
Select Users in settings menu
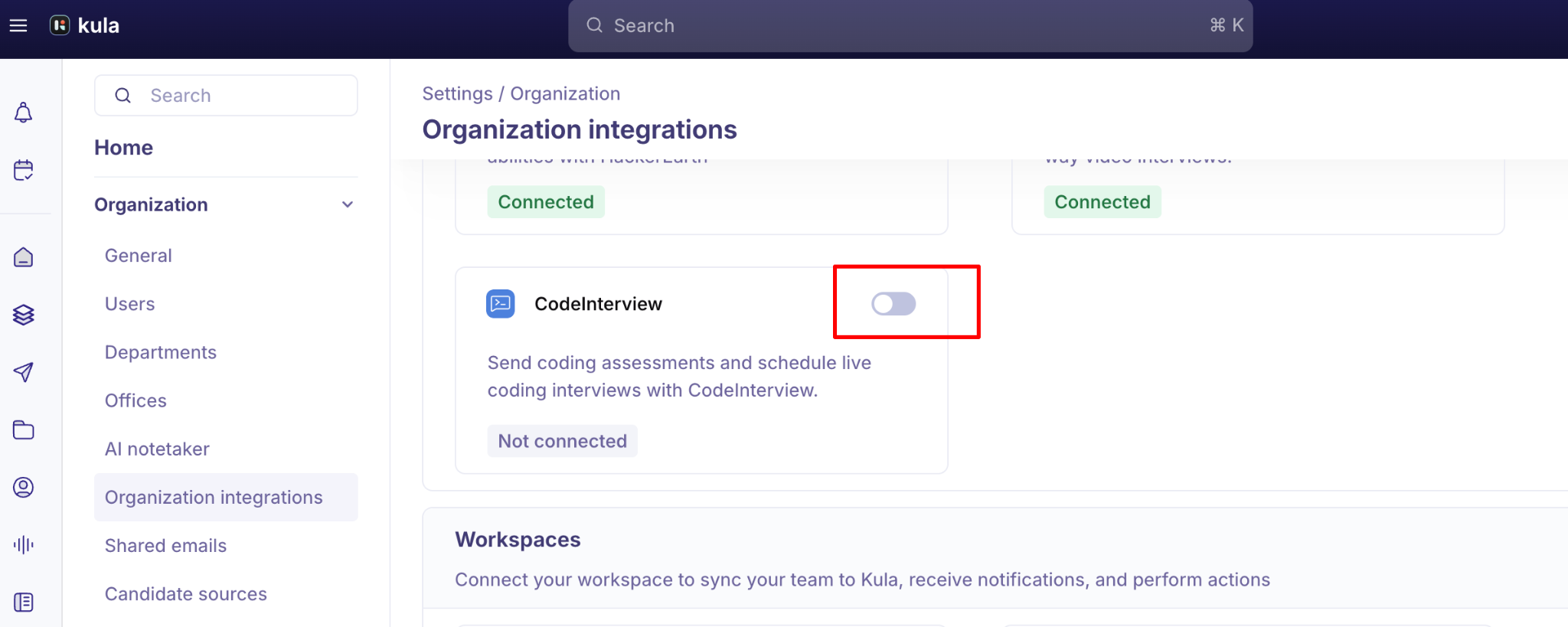(x=130, y=304)
